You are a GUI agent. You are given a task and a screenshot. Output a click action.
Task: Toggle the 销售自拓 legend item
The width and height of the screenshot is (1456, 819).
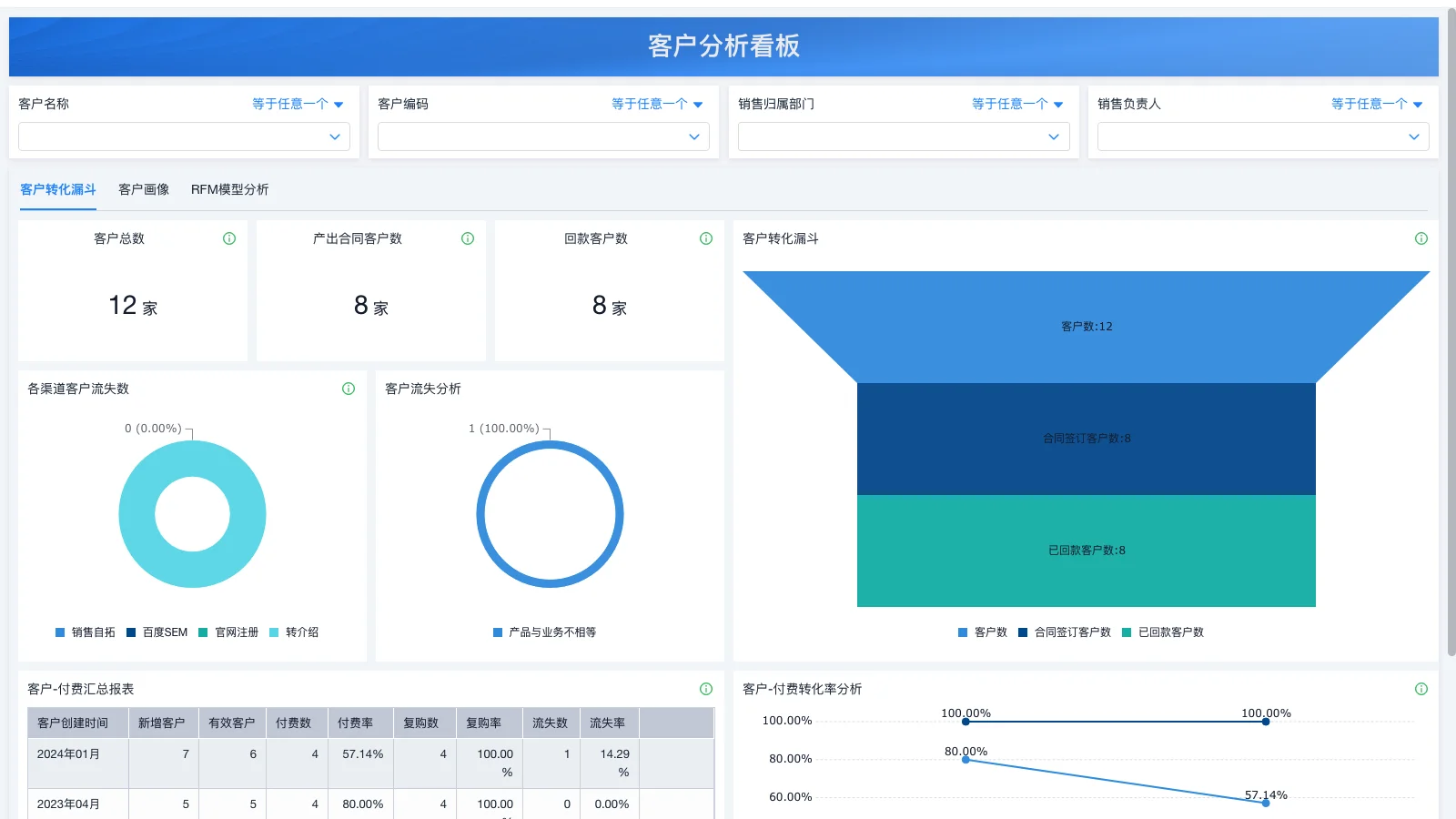click(85, 632)
